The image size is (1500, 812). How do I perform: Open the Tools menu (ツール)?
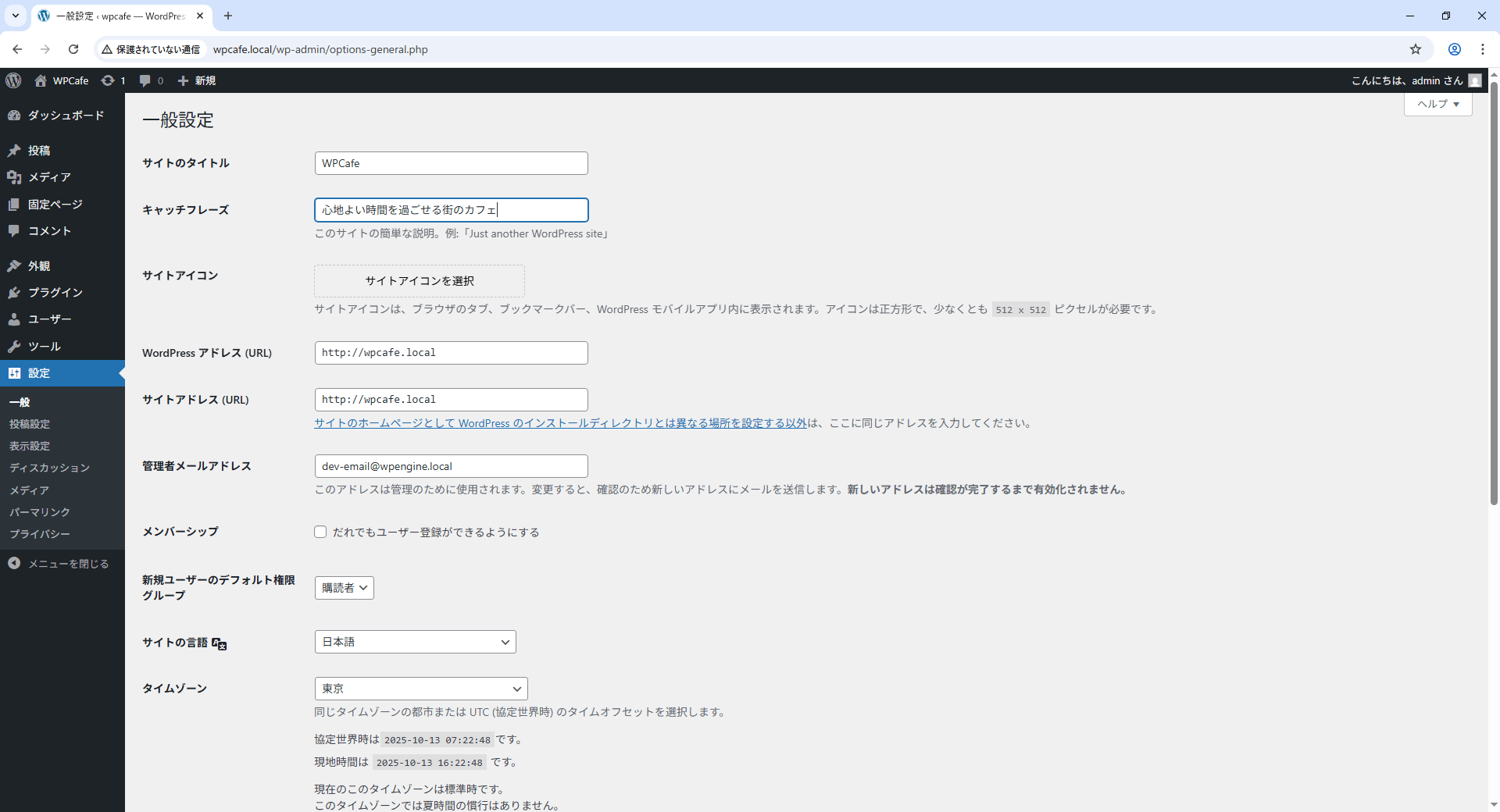44,347
